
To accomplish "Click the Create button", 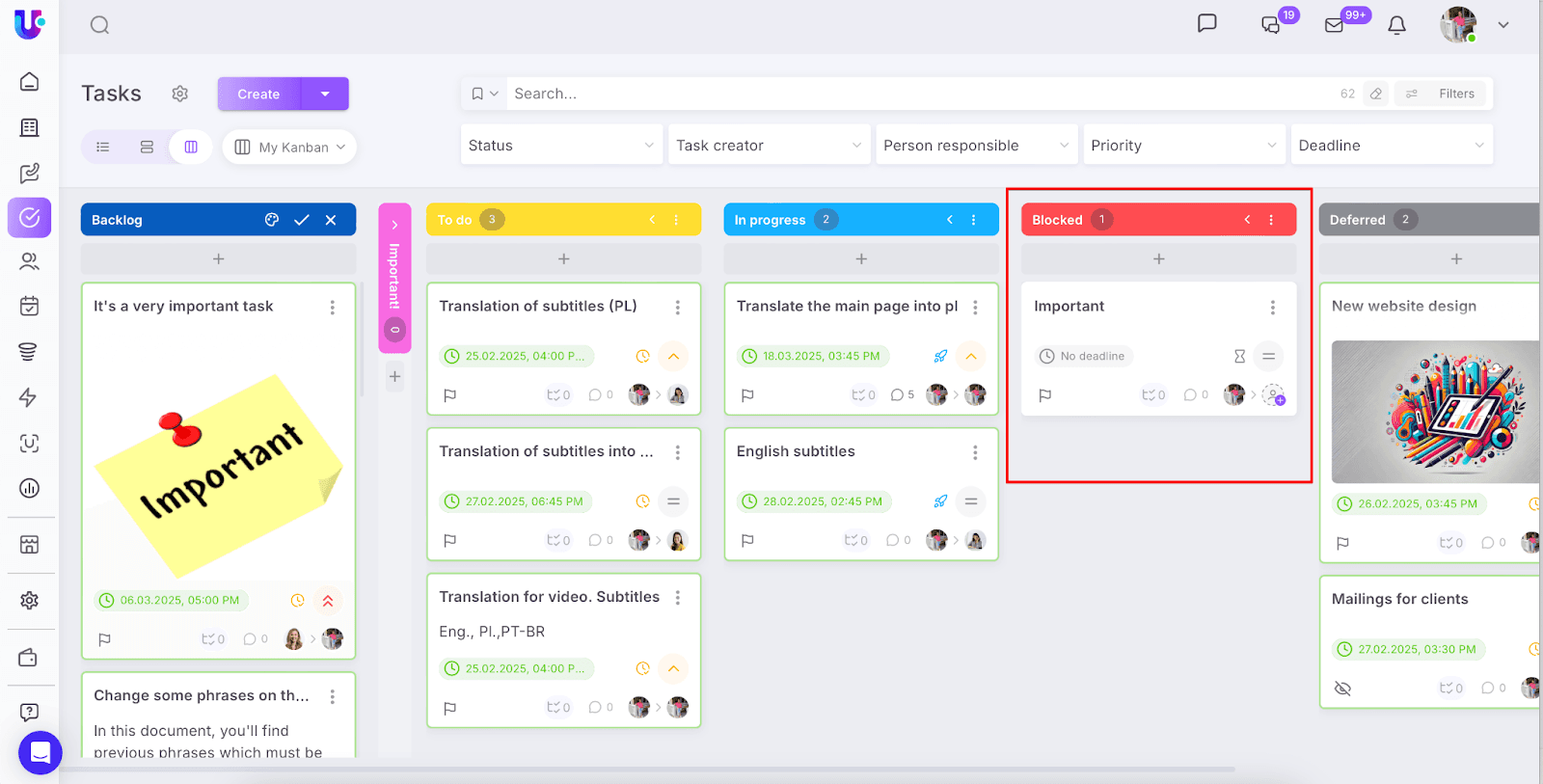I will 258,95.
